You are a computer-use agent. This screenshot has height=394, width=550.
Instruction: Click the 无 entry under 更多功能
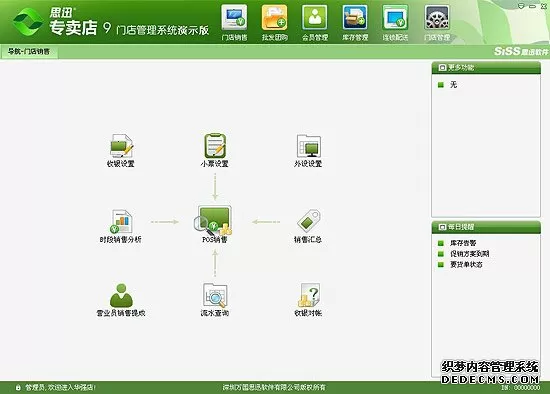pyautogui.click(x=454, y=85)
